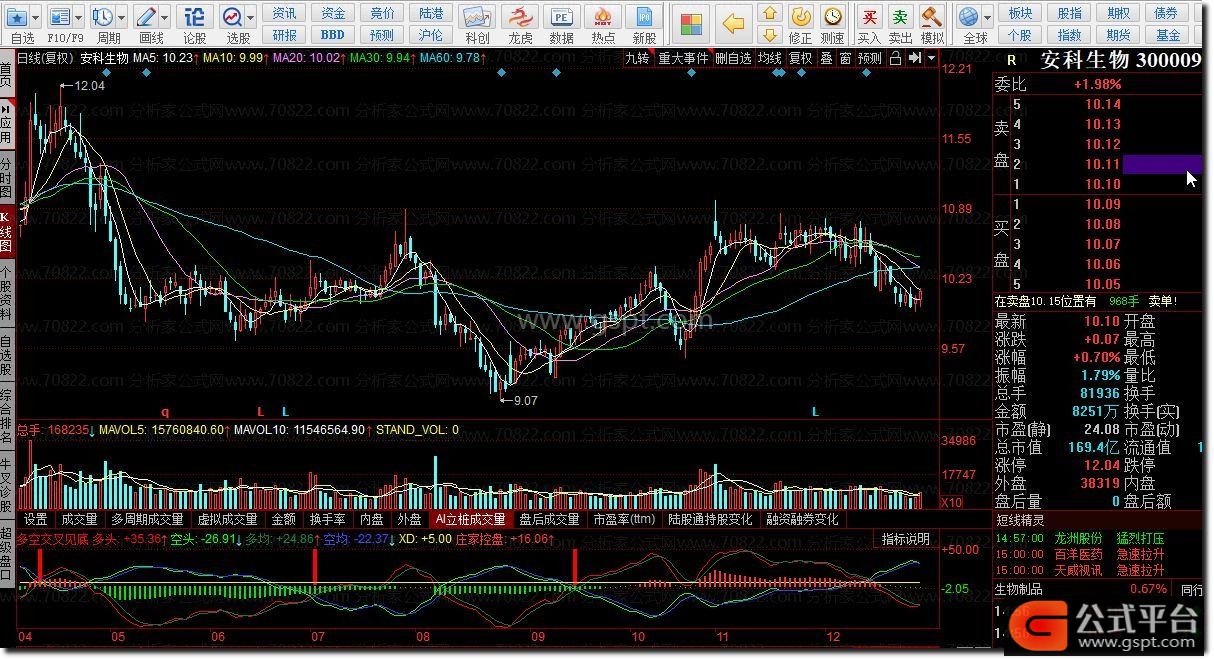Click the yellow up arrow icon
This screenshot has height=659, width=1214.
click(769, 13)
